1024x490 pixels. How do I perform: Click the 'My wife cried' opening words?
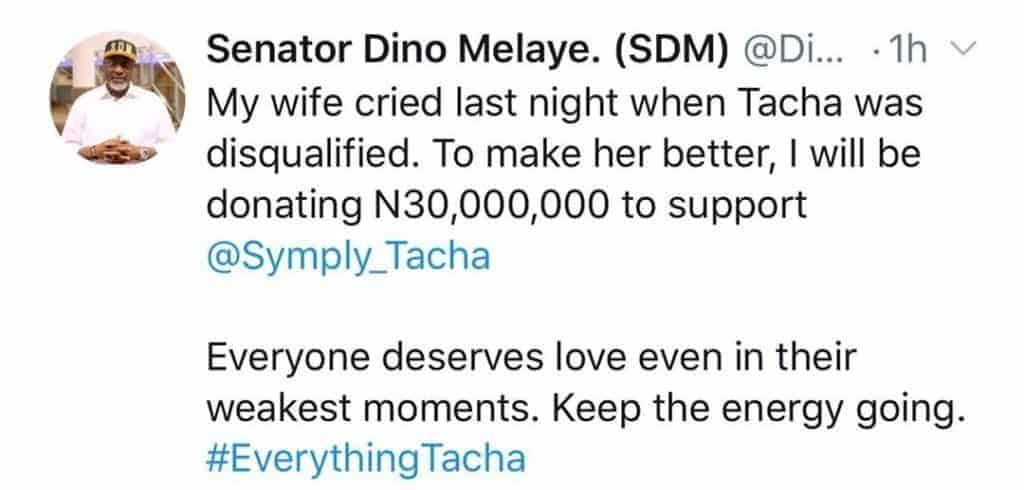(302, 104)
